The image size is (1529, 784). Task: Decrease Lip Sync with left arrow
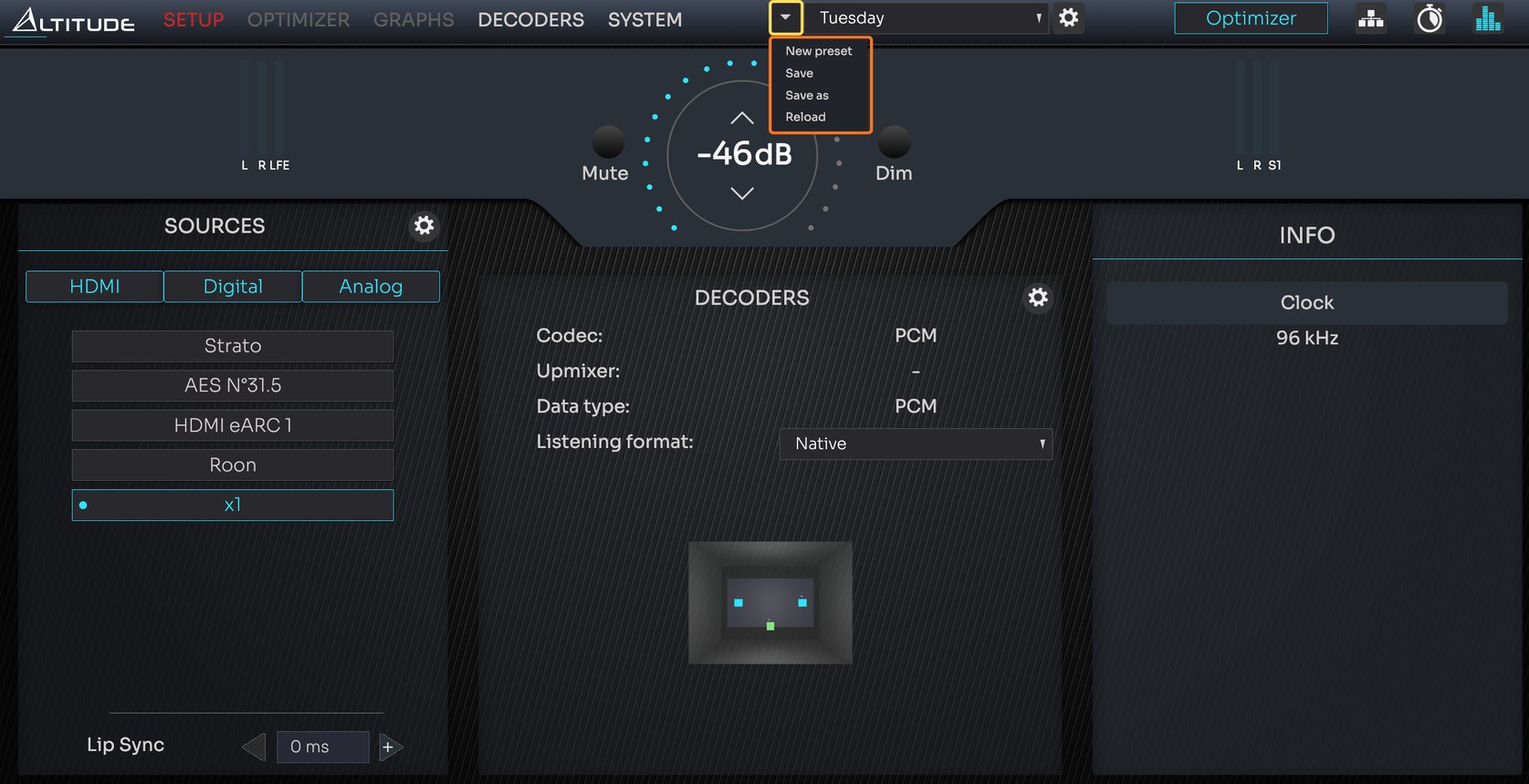[x=254, y=747]
